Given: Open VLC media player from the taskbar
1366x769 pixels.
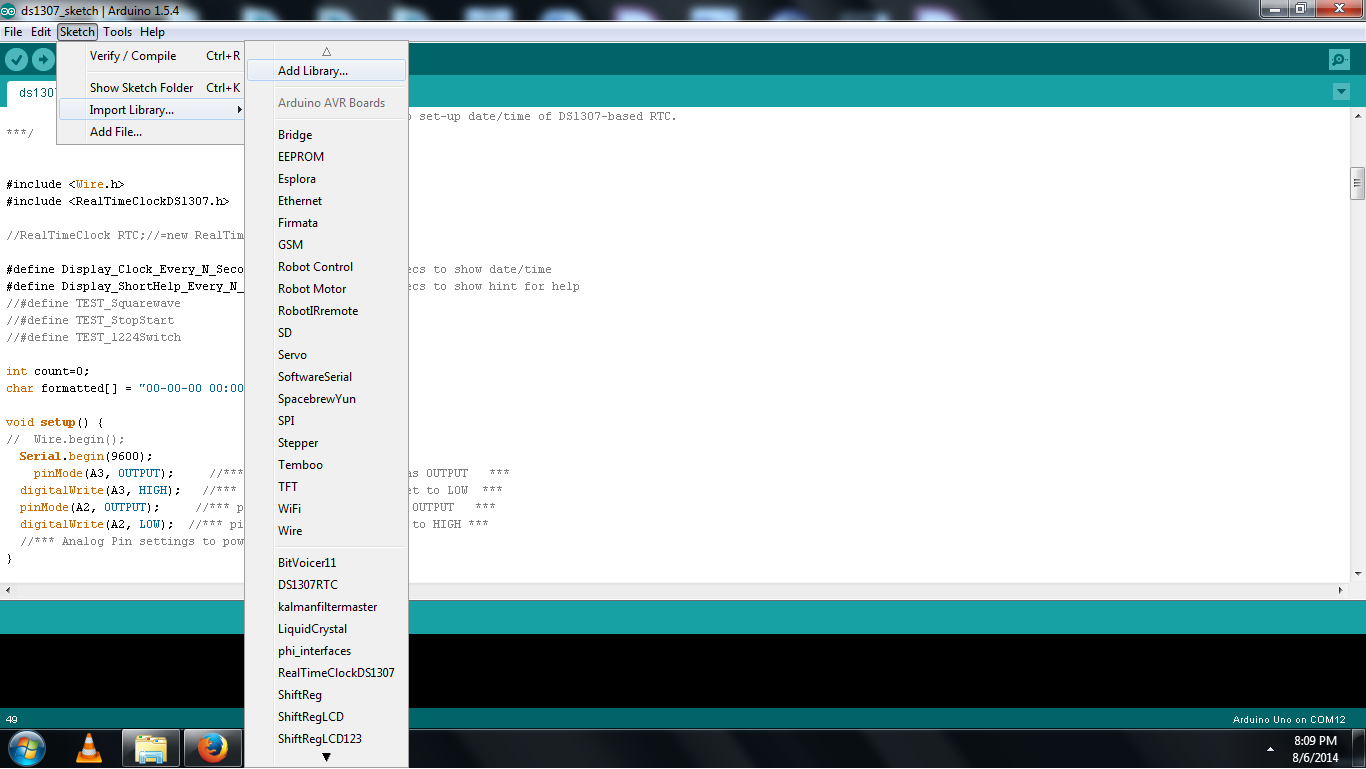Looking at the screenshot, I should pos(88,747).
